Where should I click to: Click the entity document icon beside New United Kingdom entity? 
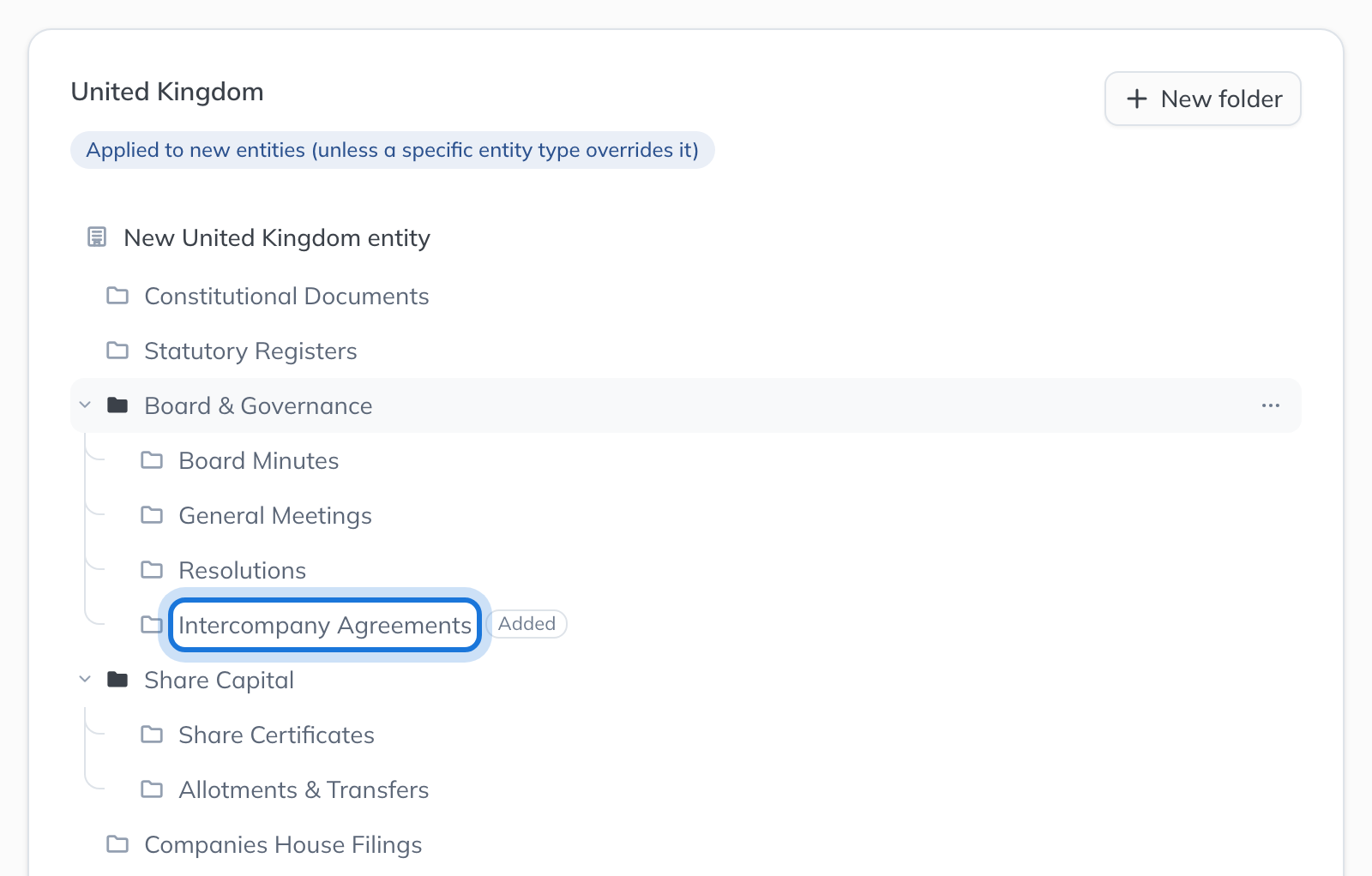pos(97,237)
